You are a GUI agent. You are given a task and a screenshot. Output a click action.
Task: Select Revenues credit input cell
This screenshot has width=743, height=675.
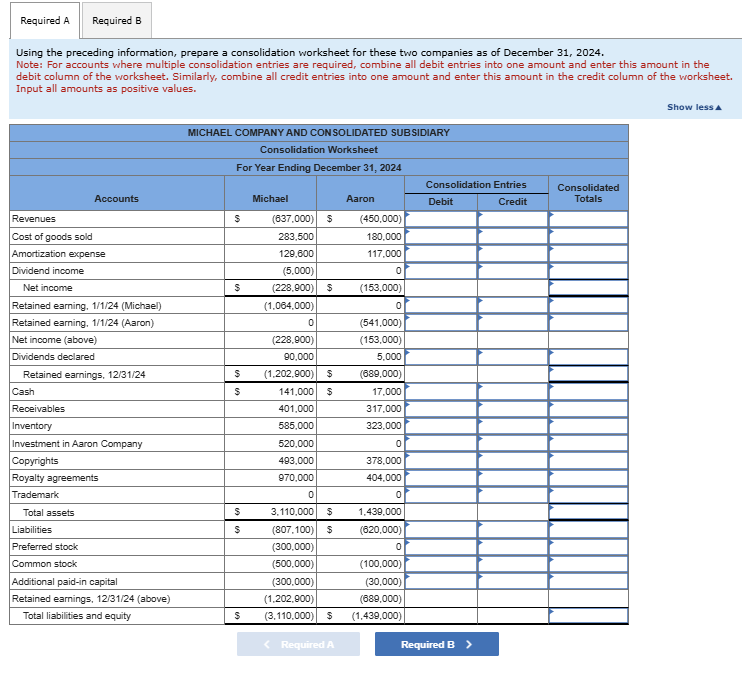click(513, 219)
